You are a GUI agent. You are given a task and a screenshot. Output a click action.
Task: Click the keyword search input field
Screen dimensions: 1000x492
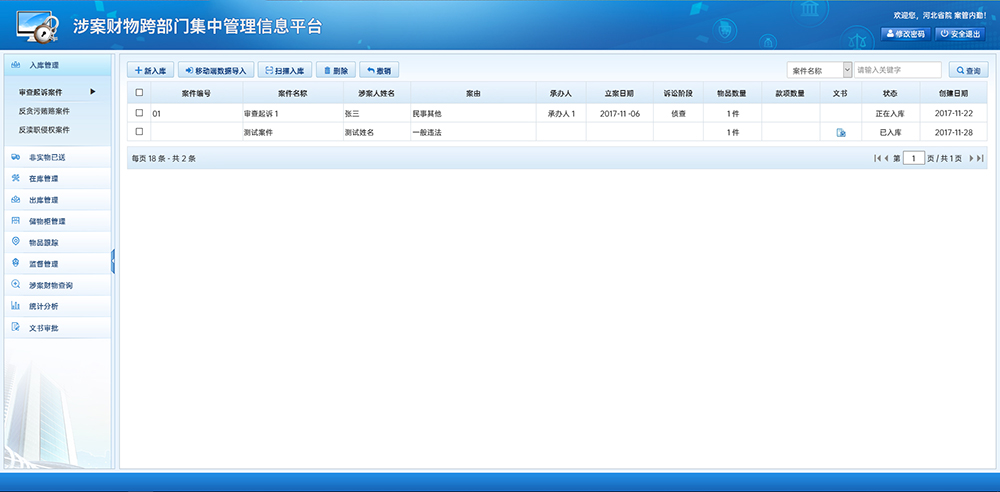coord(897,70)
